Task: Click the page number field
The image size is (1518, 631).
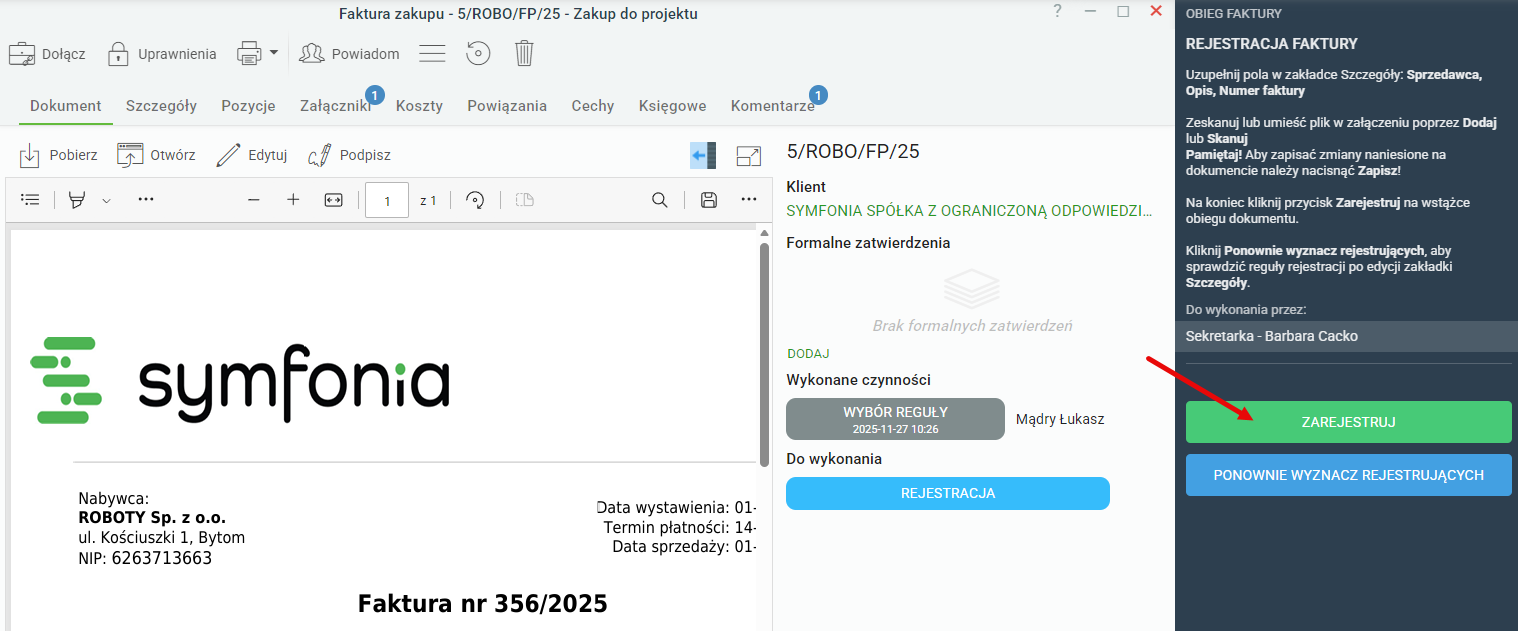Action: pyautogui.click(x=387, y=200)
